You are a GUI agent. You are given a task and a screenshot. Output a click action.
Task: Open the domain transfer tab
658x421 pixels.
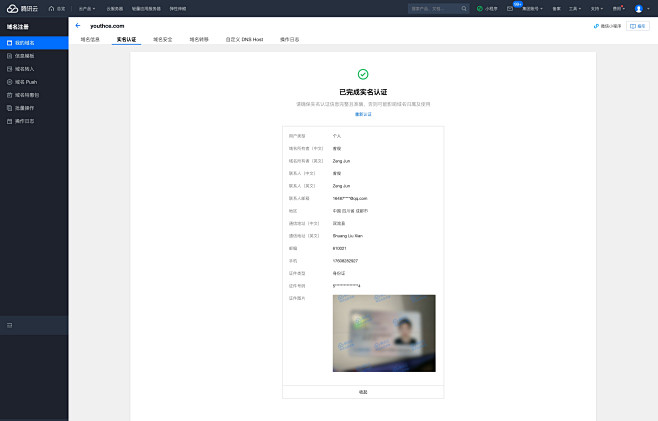click(x=199, y=39)
